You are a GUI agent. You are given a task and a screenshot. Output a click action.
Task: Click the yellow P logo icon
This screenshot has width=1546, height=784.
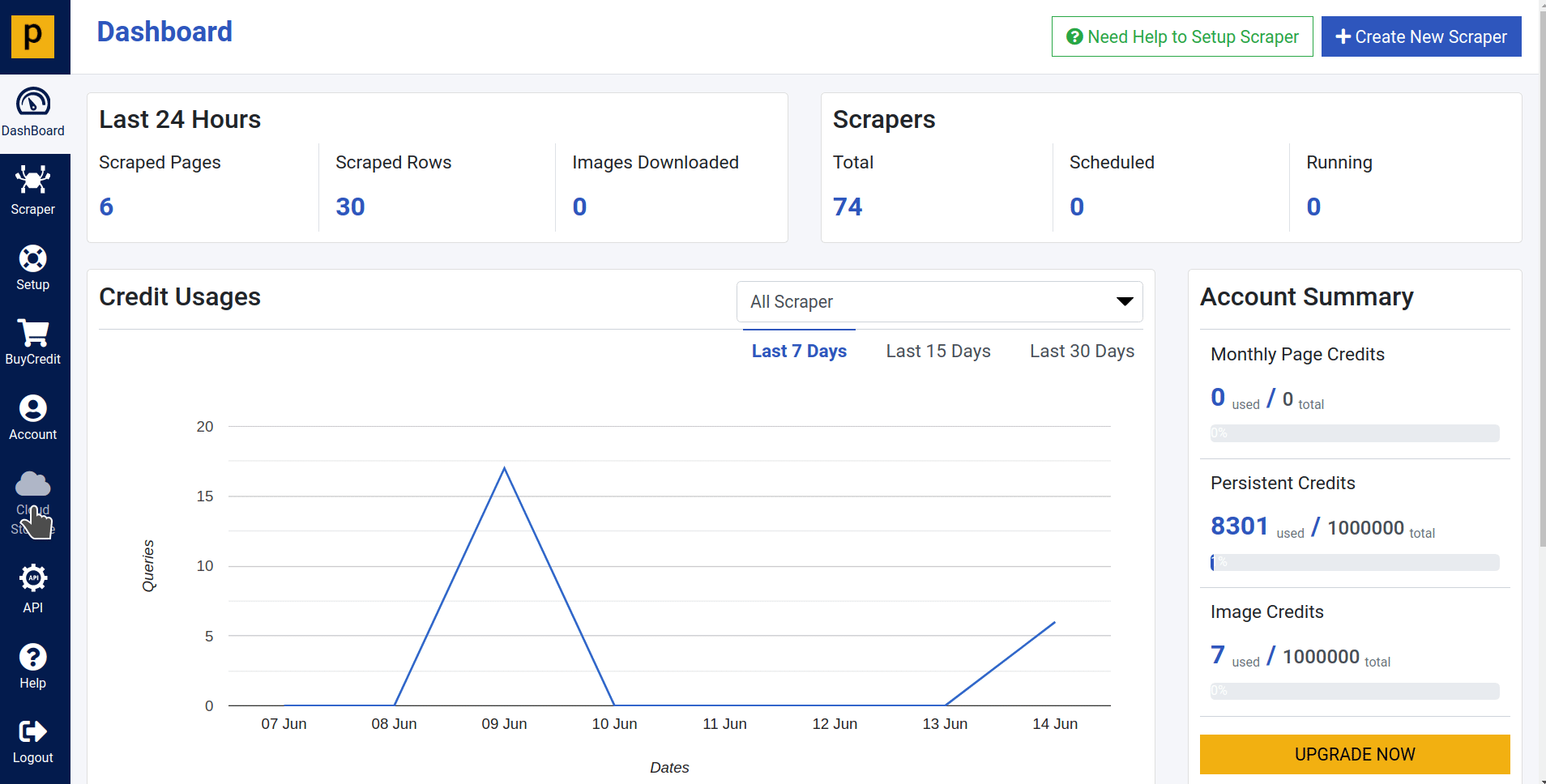pyautogui.click(x=32, y=36)
